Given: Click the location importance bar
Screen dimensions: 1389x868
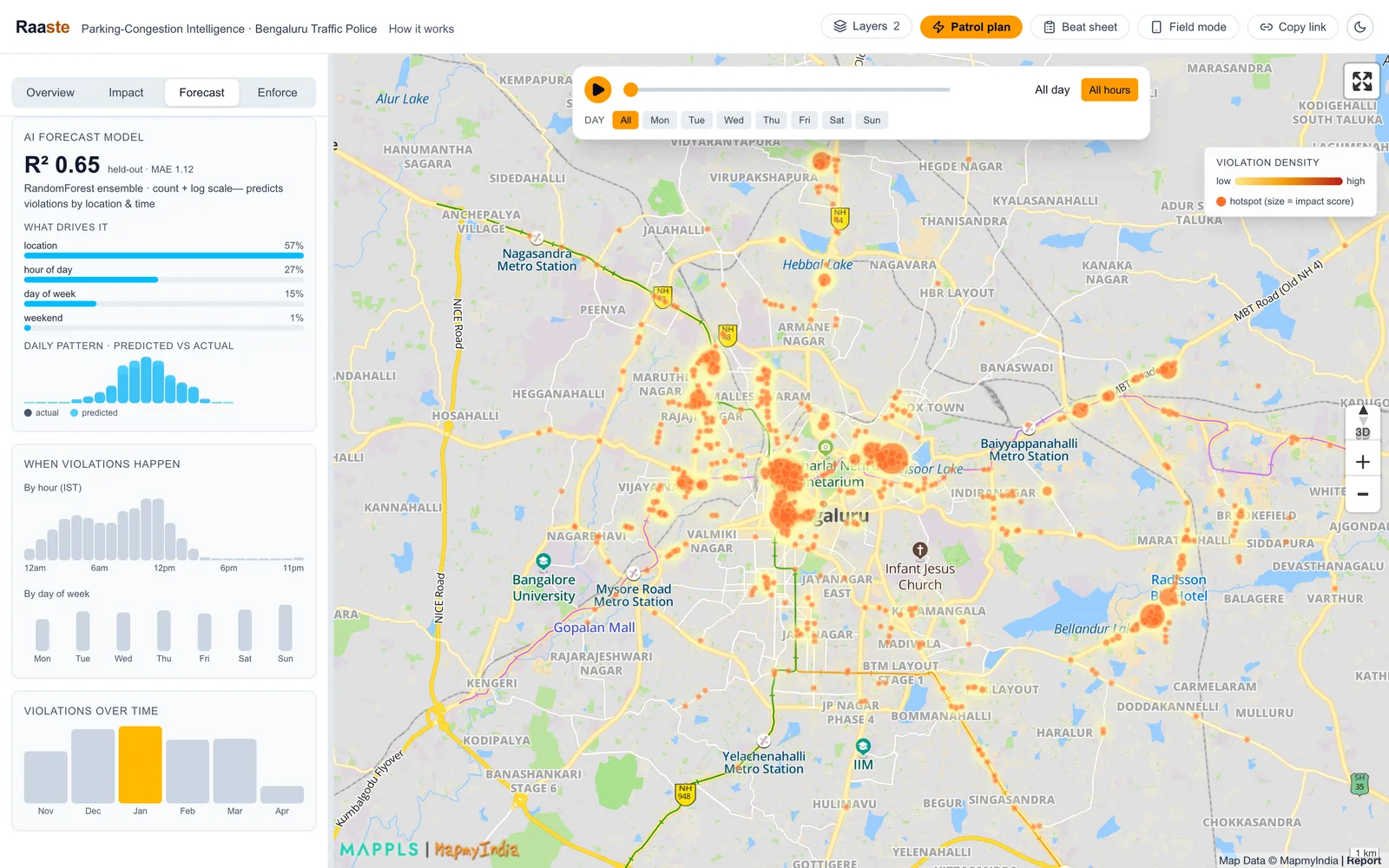Looking at the screenshot, I should (x=164, y=255).
